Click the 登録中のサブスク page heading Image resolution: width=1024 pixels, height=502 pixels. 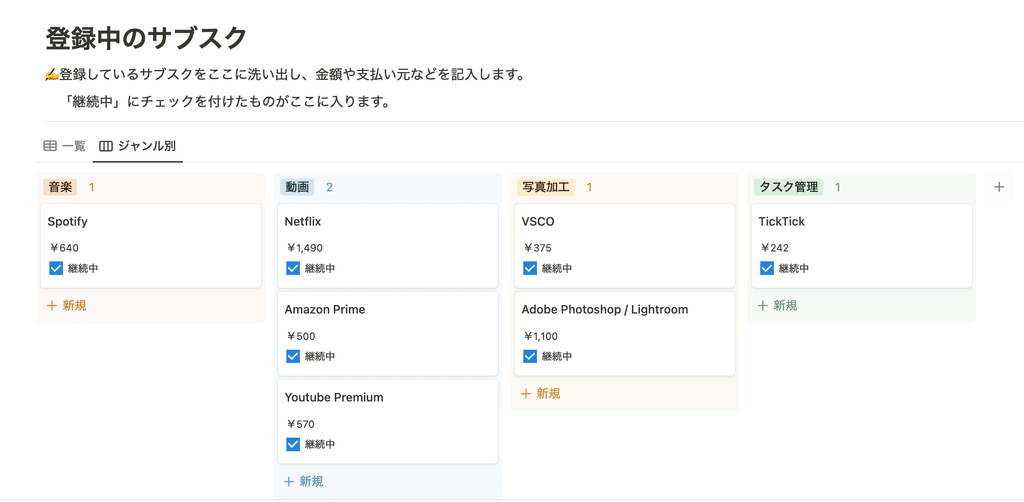(146, 39)
